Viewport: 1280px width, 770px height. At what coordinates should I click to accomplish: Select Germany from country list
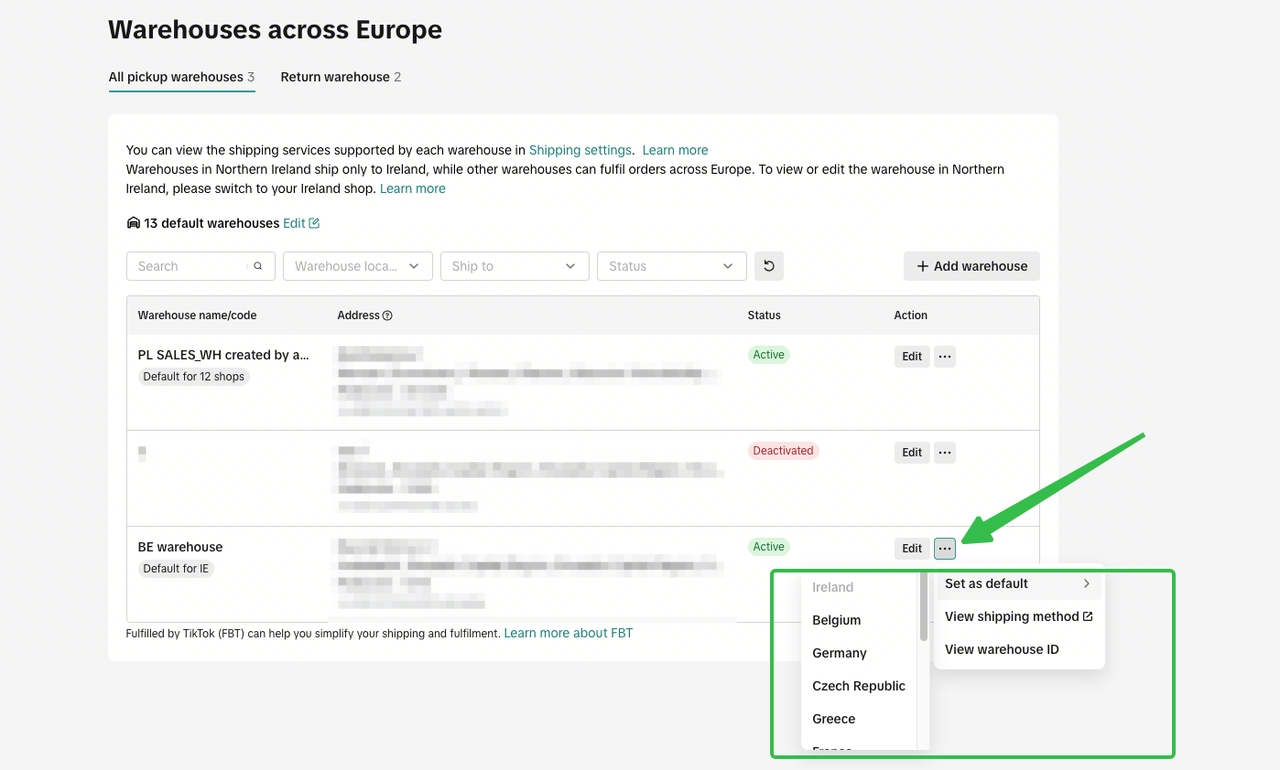[x=840, y=653]
